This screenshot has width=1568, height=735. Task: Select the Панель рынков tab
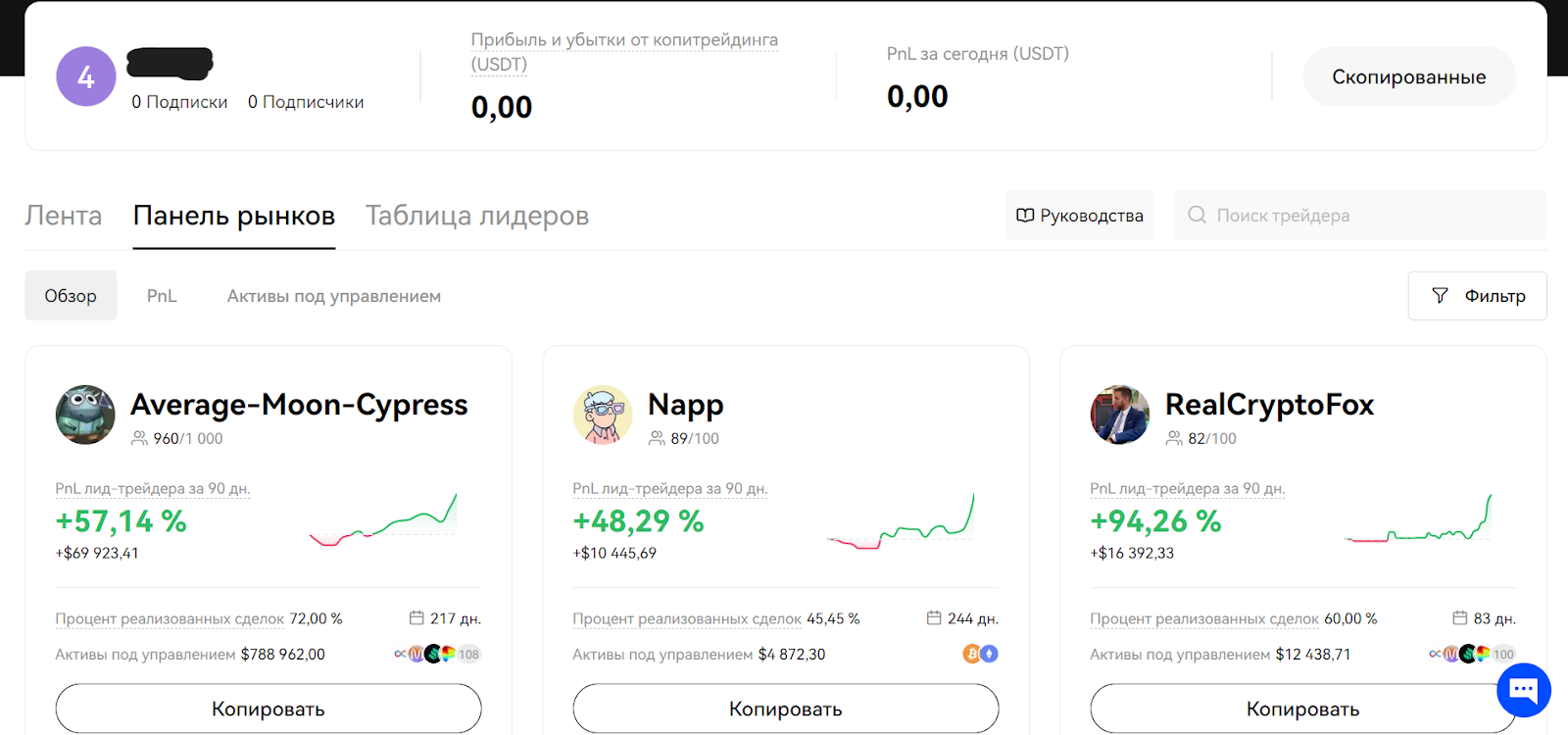point(234,216)
